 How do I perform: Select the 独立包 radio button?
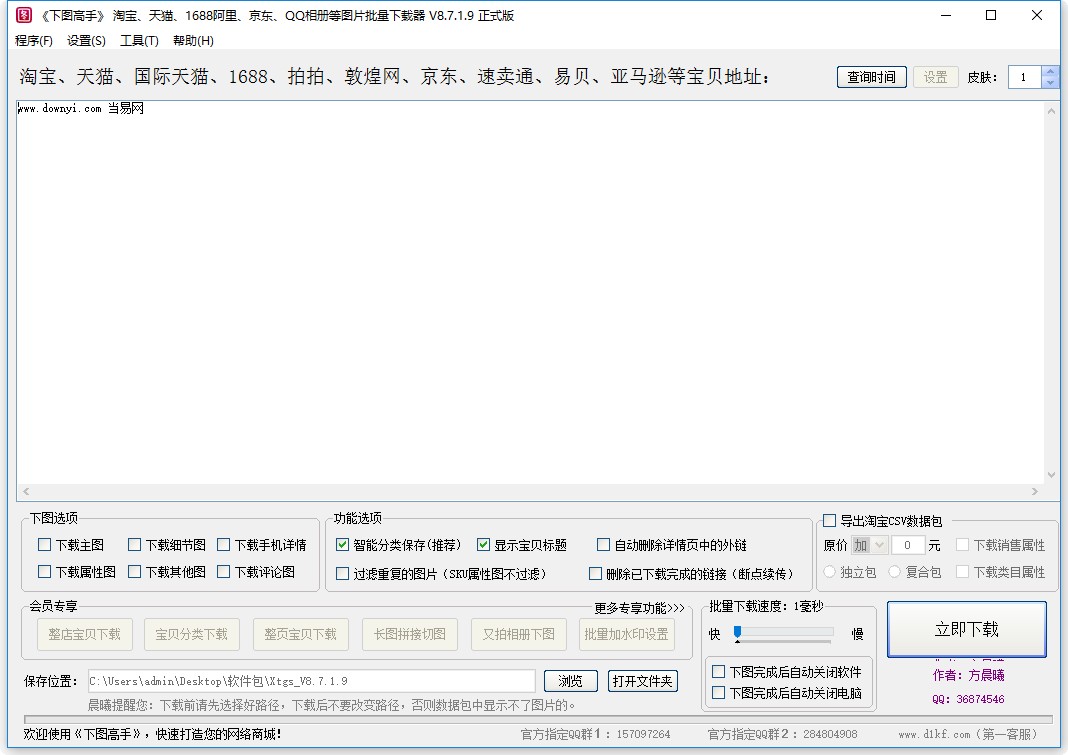click(x=831, y=570)
